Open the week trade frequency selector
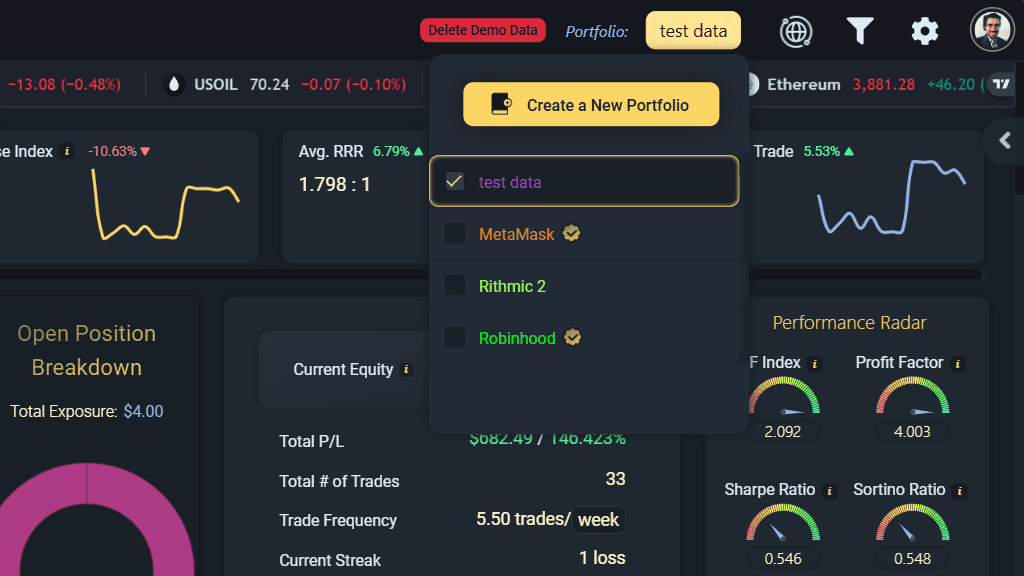1024x576 pixels. (599, 520)
